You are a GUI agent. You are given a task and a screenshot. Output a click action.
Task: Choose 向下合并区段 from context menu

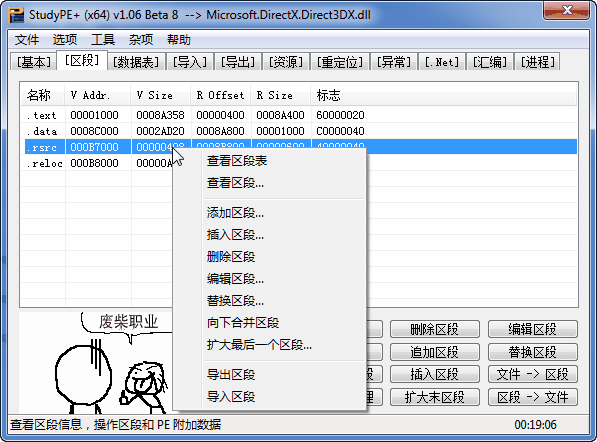(270, 323)
